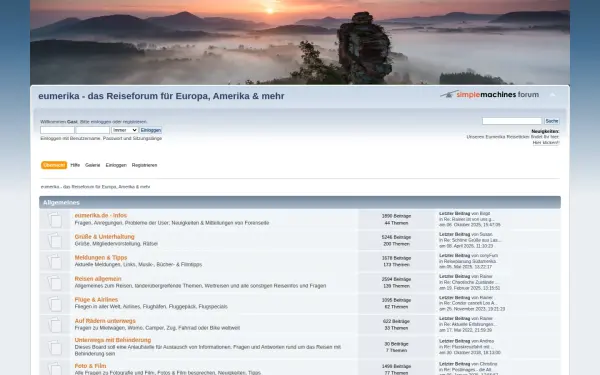Viewport: 600px width, 375px height.
Task: Select the Übersicht menu tab
Action: pos(54,165)
